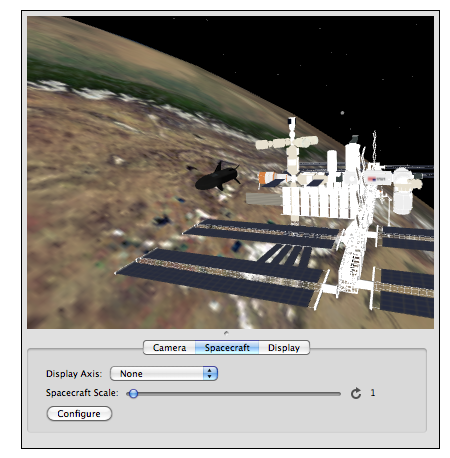450x458 pixels.
Task: Click the Configure button
Action: click(79, 414)
